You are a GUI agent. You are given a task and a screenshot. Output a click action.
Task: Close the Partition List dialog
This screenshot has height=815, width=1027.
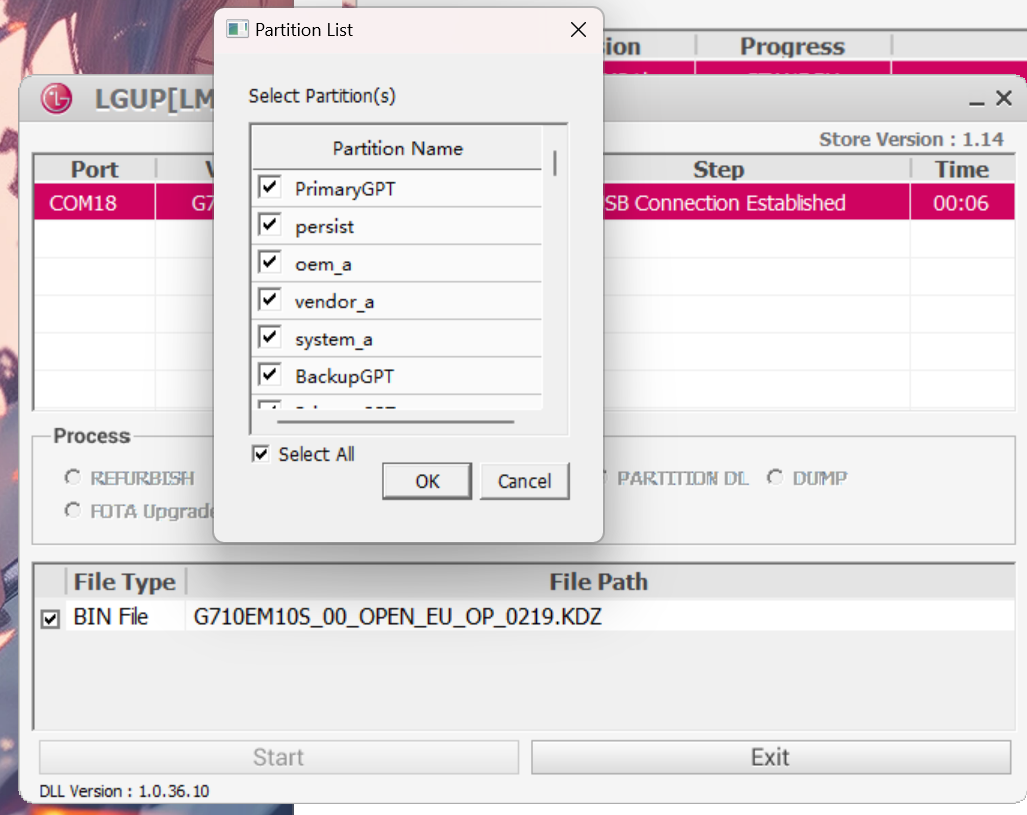tap(578, 30)
